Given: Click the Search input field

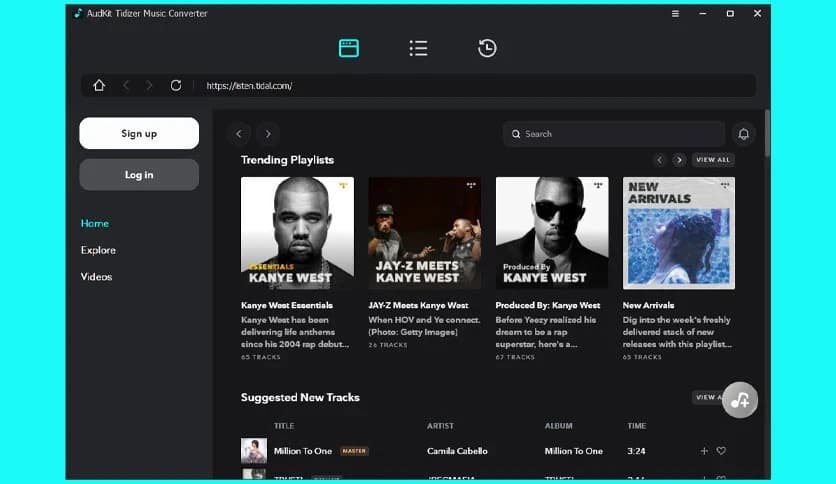Looking at the screenshot, I should coord(614,134).
